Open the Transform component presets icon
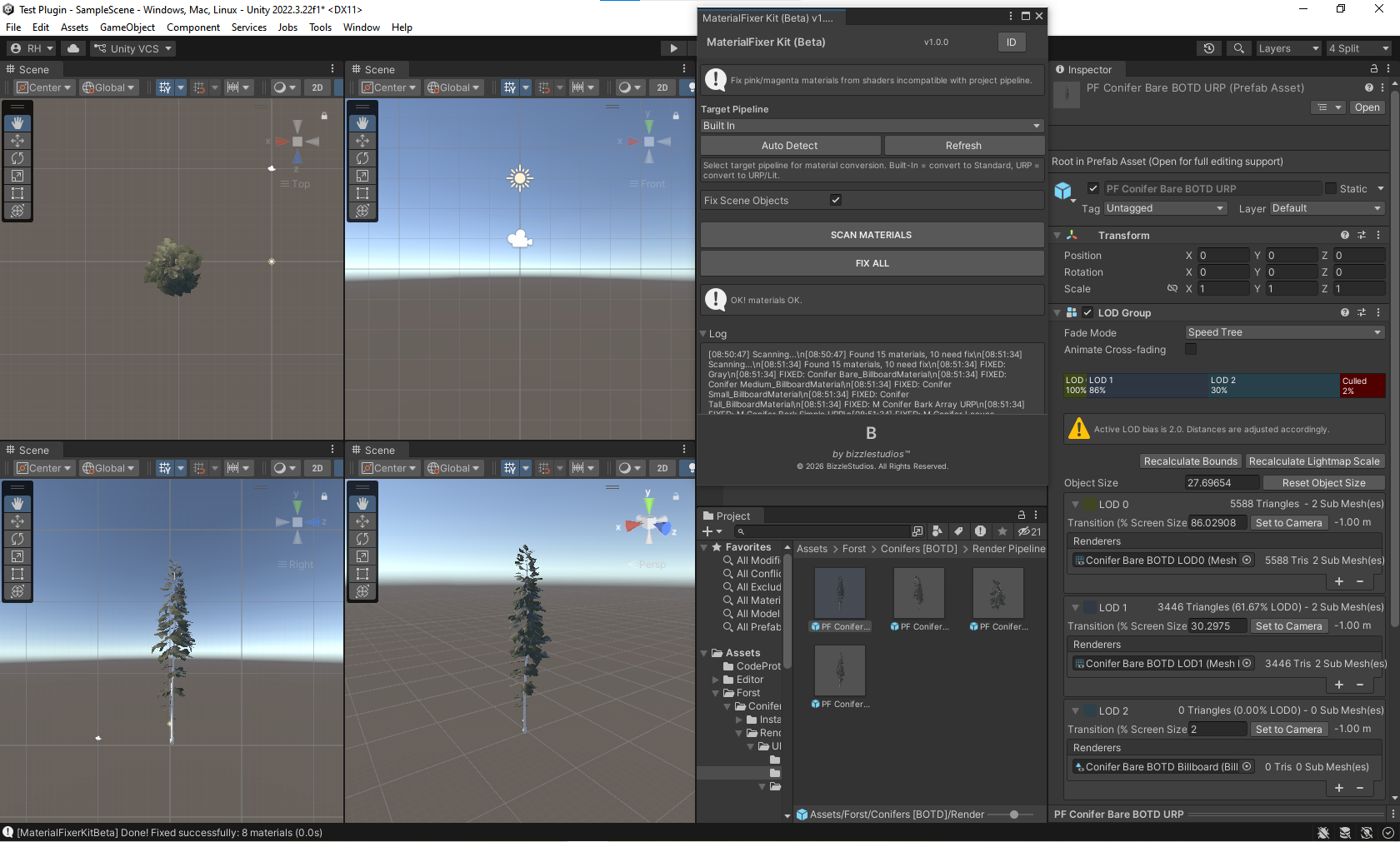This screenshot has width=1400, height=842. [x=1362, y=236]
